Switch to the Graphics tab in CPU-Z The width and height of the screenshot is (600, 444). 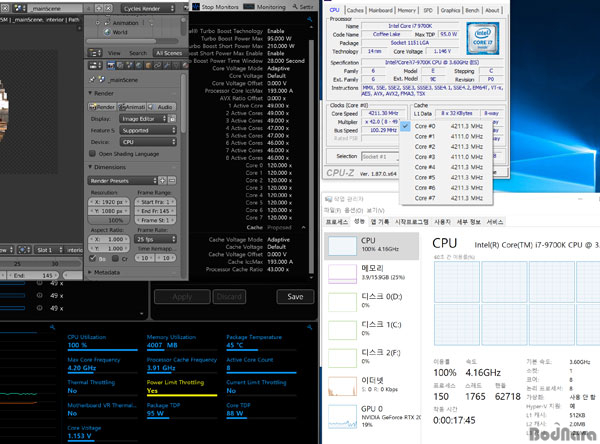pyautogui.click(x=450, y=10)
